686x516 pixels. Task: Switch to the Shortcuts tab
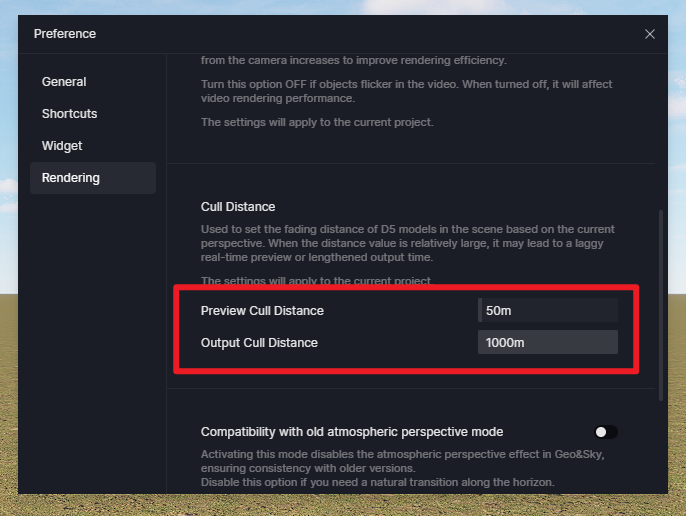69,114
